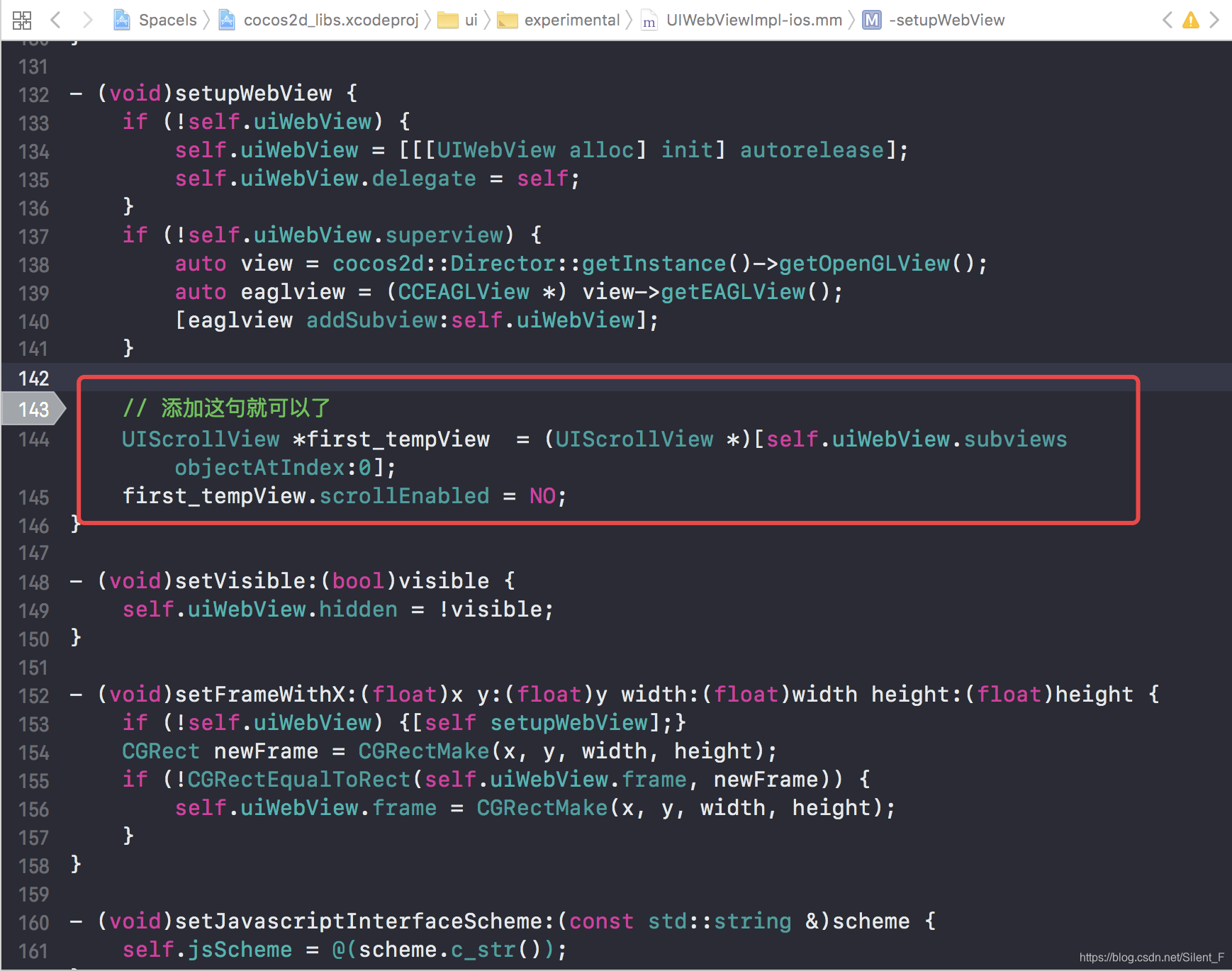Click the ui folder icon

448,21
